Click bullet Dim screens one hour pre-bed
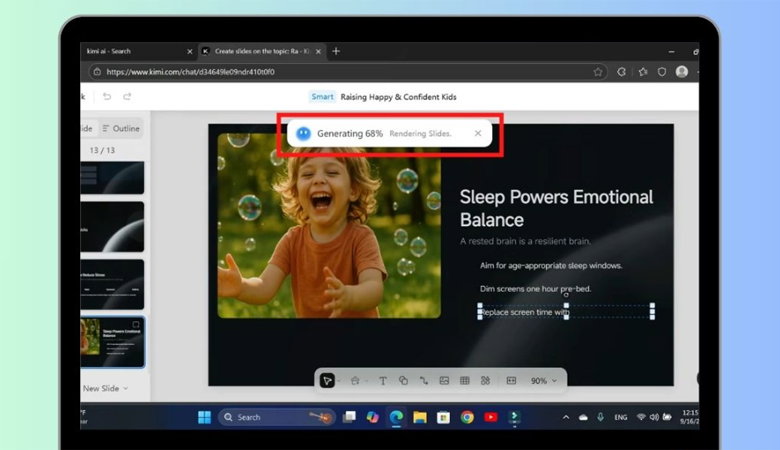The height and width of the screenshot is (450, 780). pos(535,289)
